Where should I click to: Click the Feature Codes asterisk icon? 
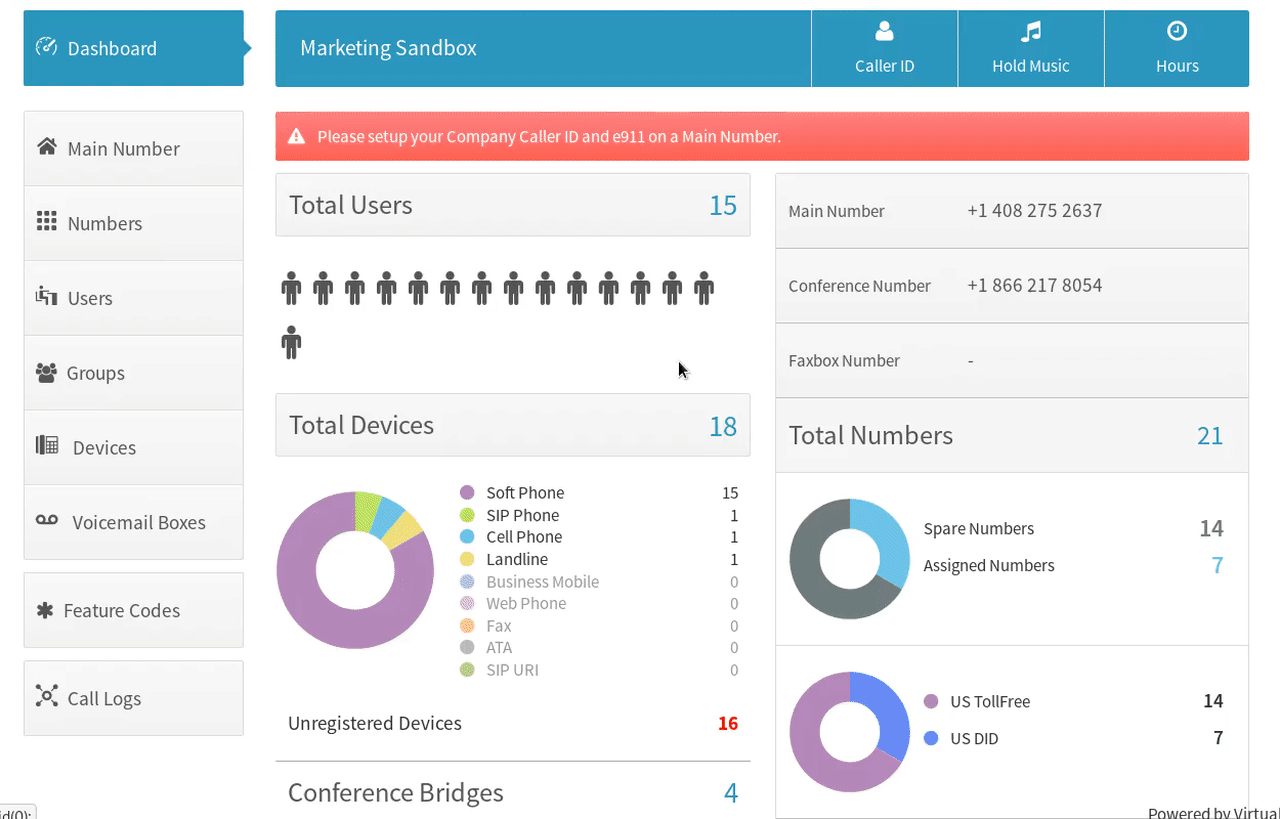(44, 610)
